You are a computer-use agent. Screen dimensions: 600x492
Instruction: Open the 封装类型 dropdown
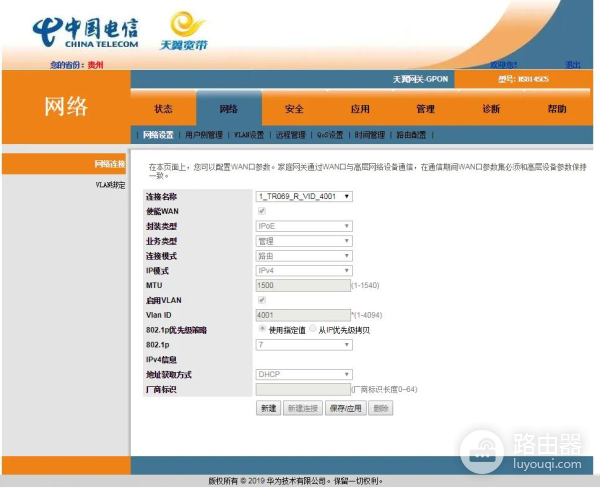tap(304, 226)
